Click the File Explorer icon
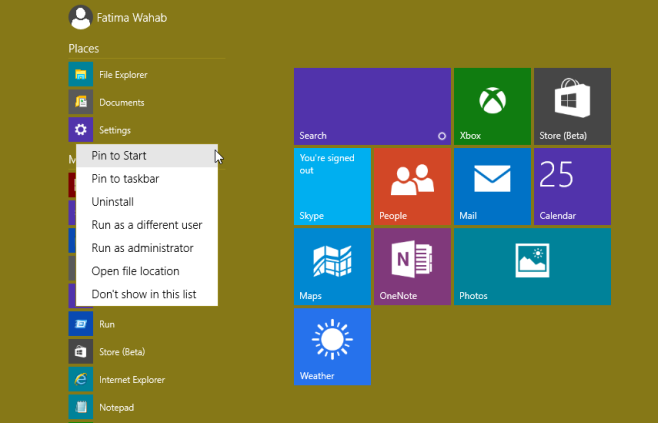This screenshot has height=423, width=658. click(x=81, y=74)
